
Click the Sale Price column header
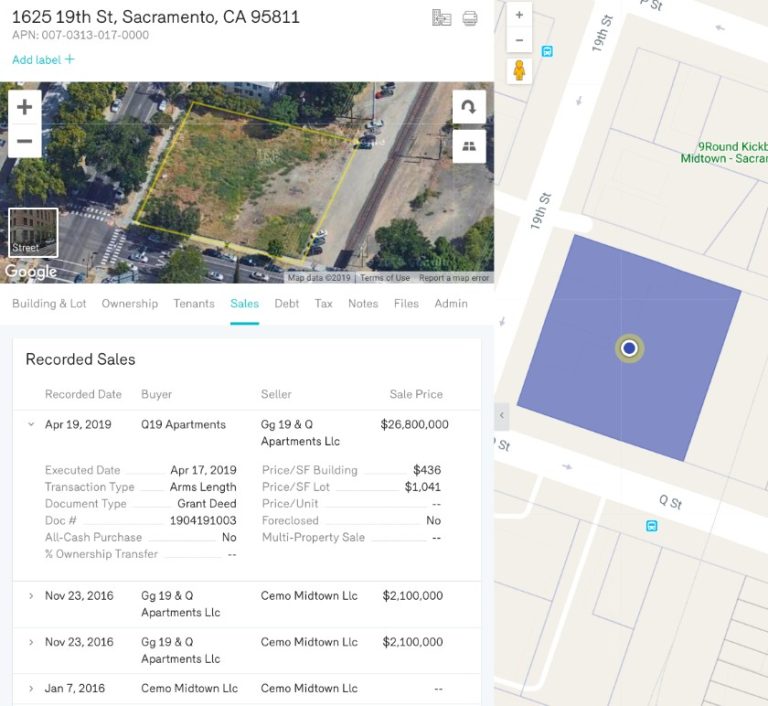[416, 394]
